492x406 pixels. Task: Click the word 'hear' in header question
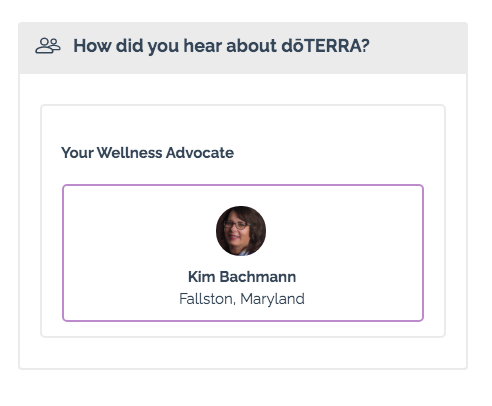(x=203, y=46)
